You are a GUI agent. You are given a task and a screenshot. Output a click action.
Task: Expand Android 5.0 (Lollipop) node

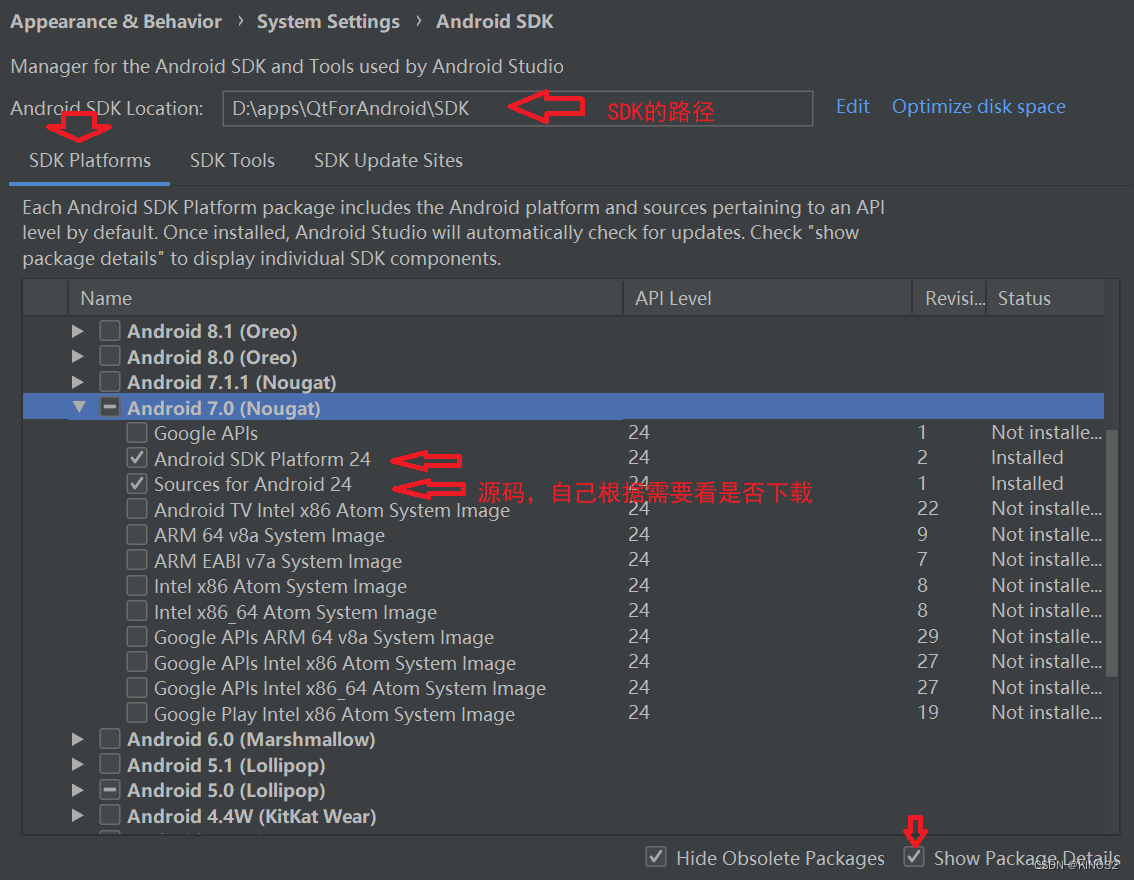pyautogui.click(x=77, y=790)
